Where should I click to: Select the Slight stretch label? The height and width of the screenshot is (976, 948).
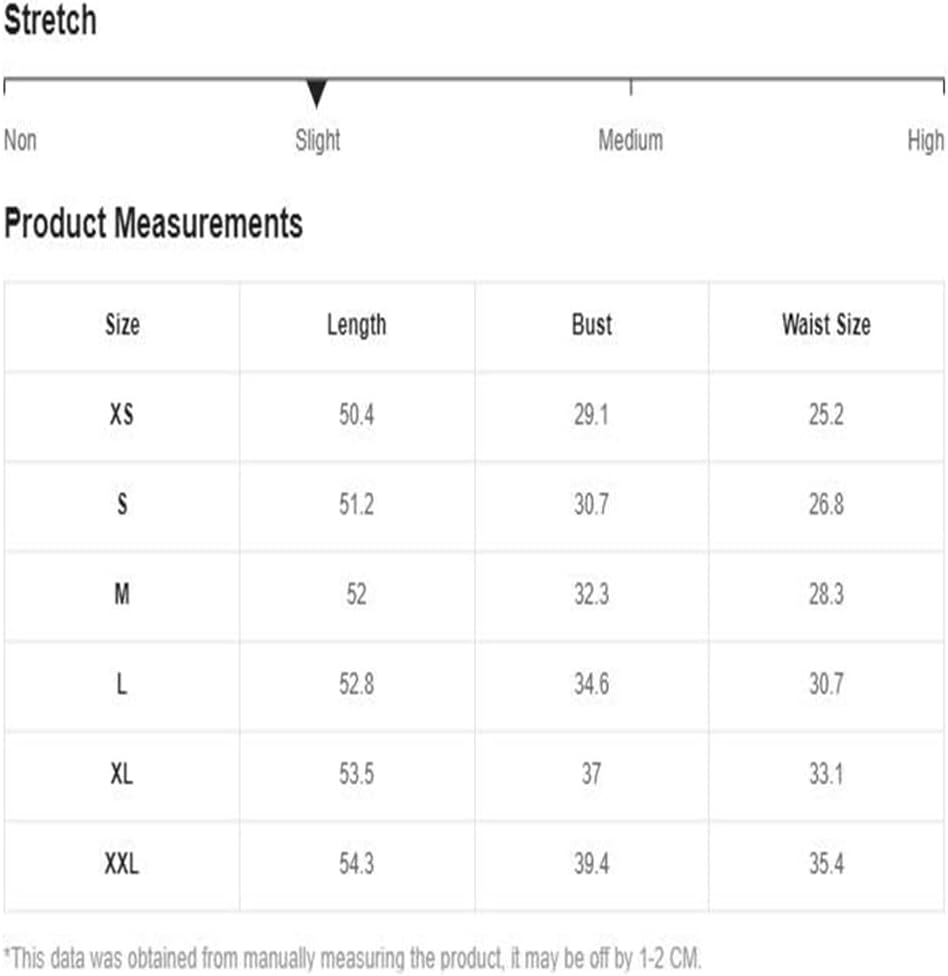[317, 141]
